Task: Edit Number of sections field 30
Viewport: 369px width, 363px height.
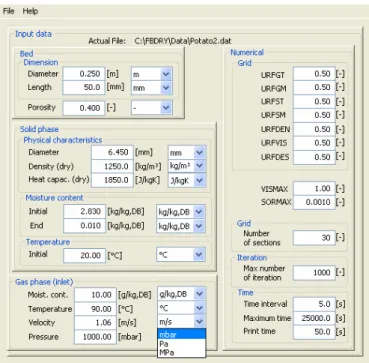Action: click(314, 238)
